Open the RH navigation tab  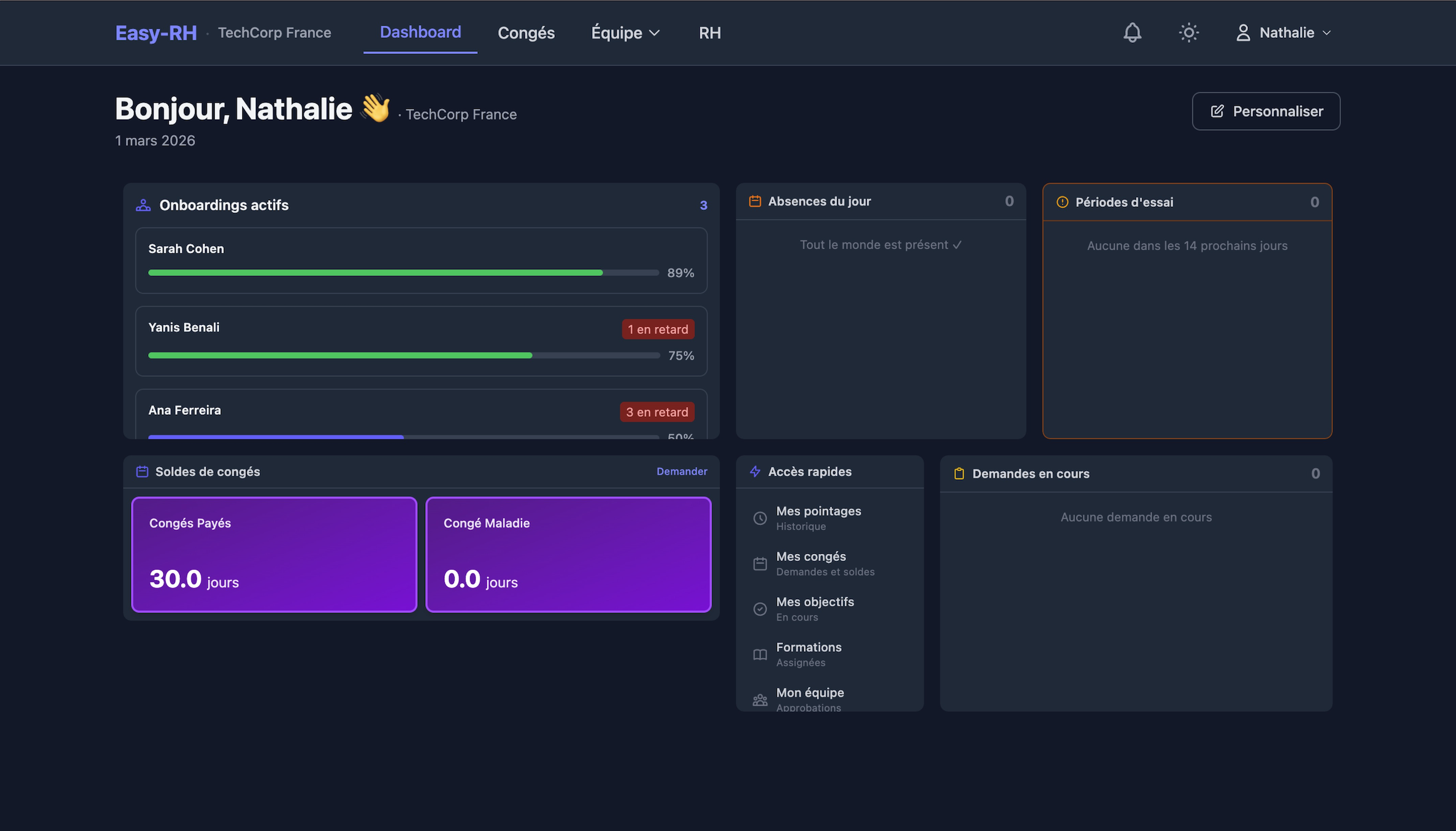(x=710, y=32)
